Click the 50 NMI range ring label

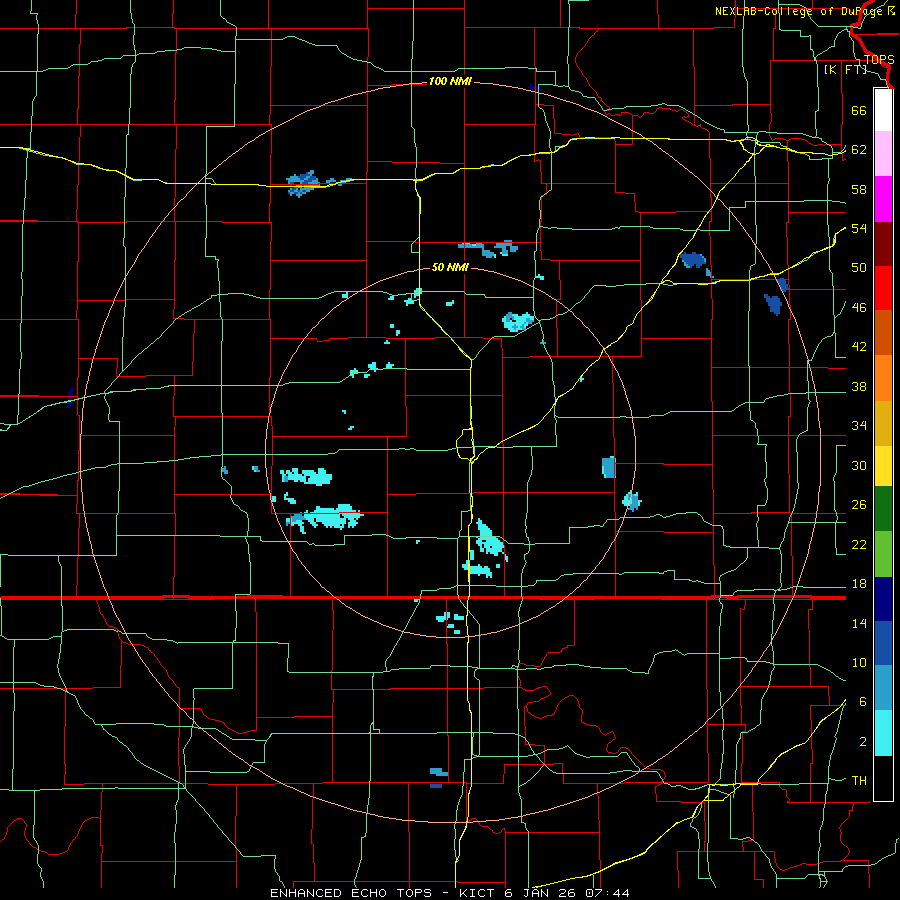coord(450,267)
